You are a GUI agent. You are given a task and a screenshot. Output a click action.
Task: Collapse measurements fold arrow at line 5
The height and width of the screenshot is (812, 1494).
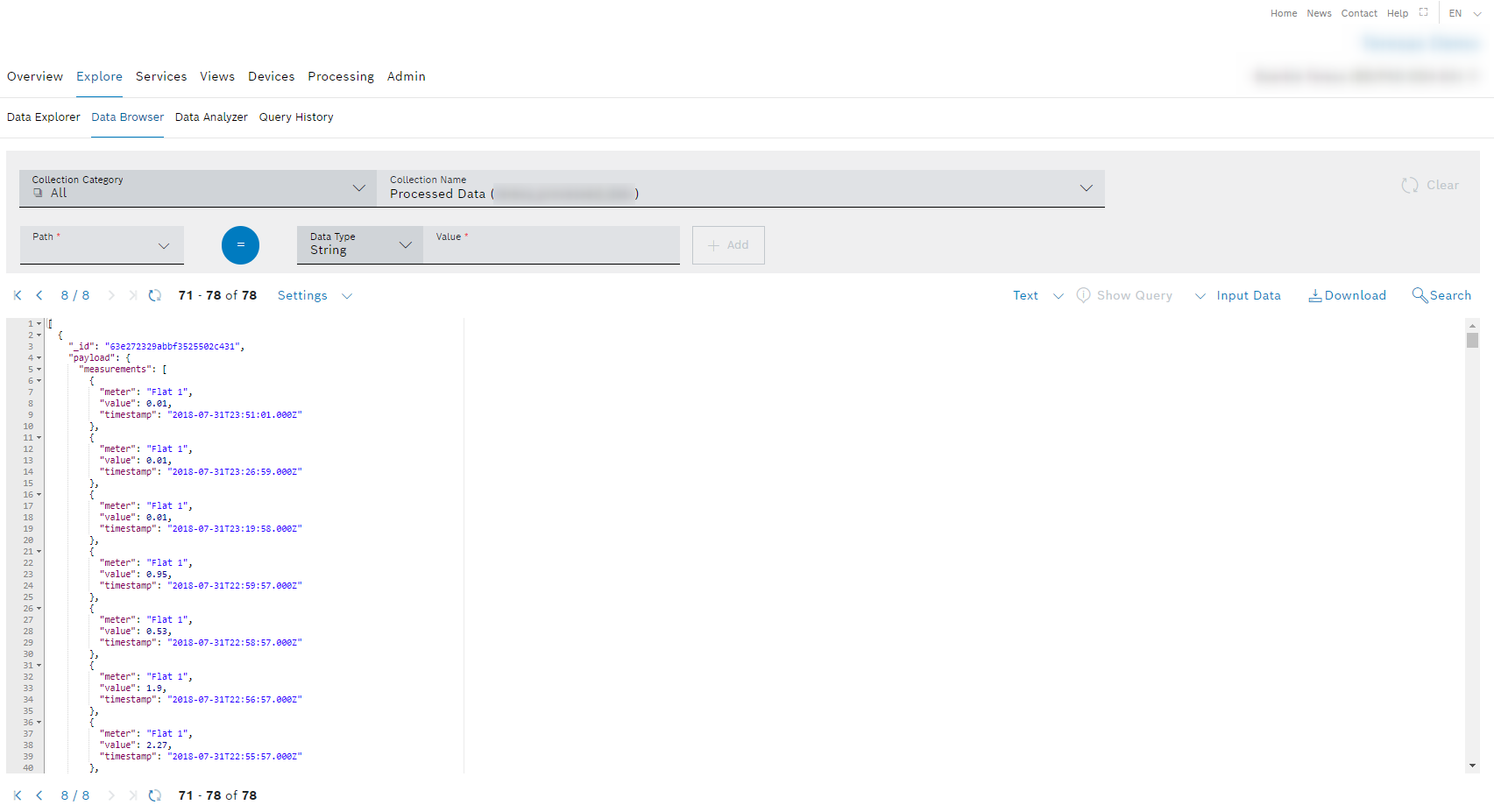coord(39,370)
